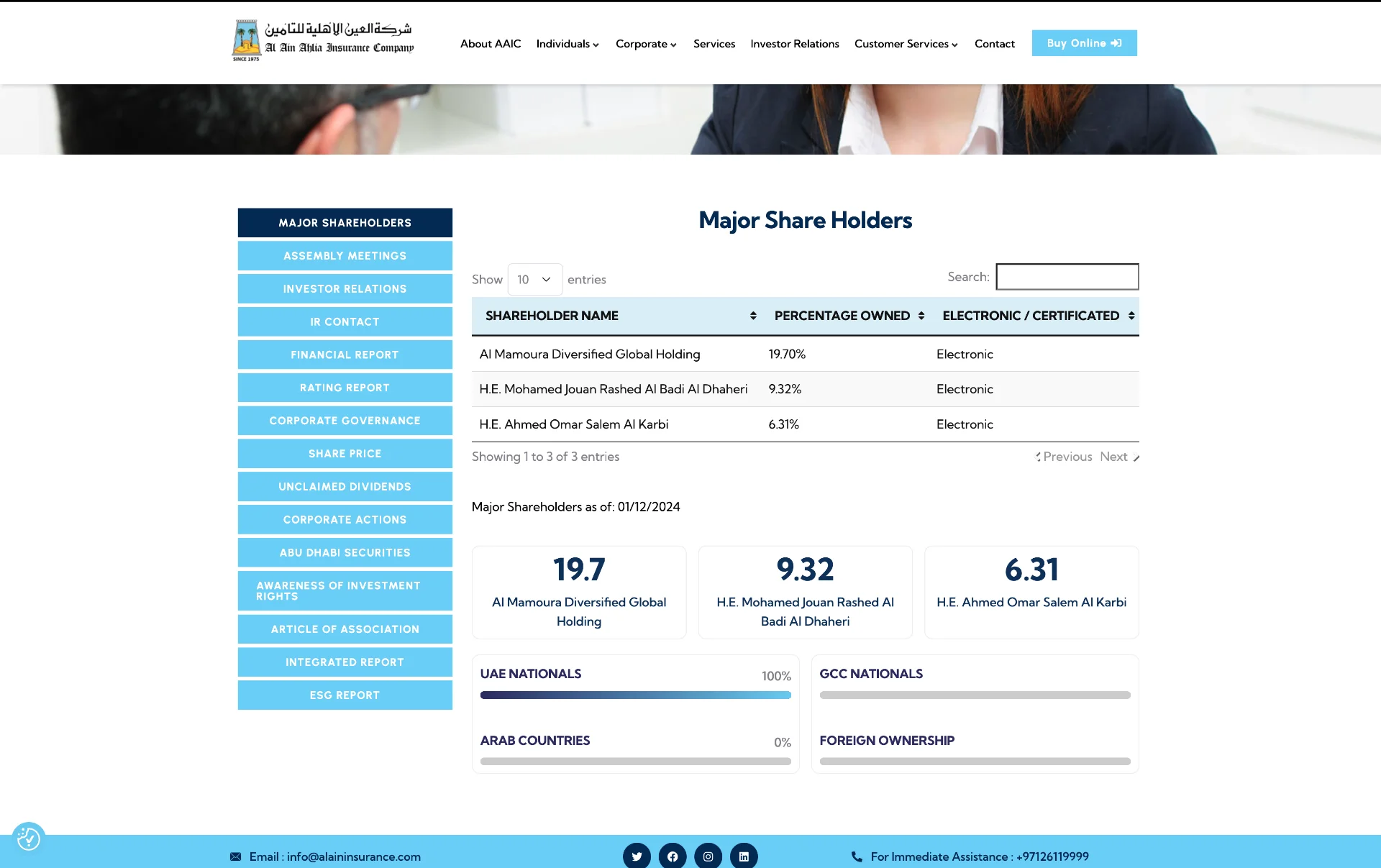1381x868 pixels.
Task: Open Awareness of Investment Rights
Action: click(345, 590)
